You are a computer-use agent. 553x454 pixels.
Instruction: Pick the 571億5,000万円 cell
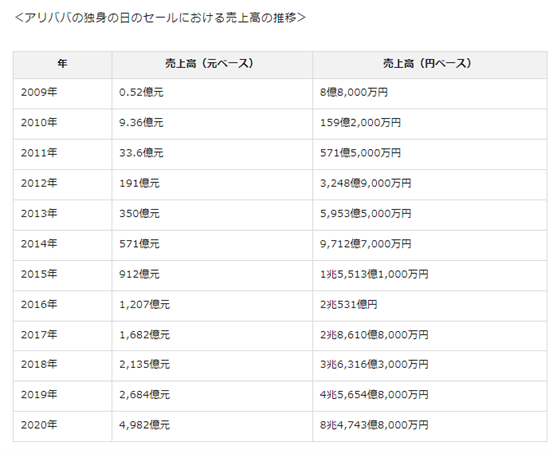click(x=430, y=154)
